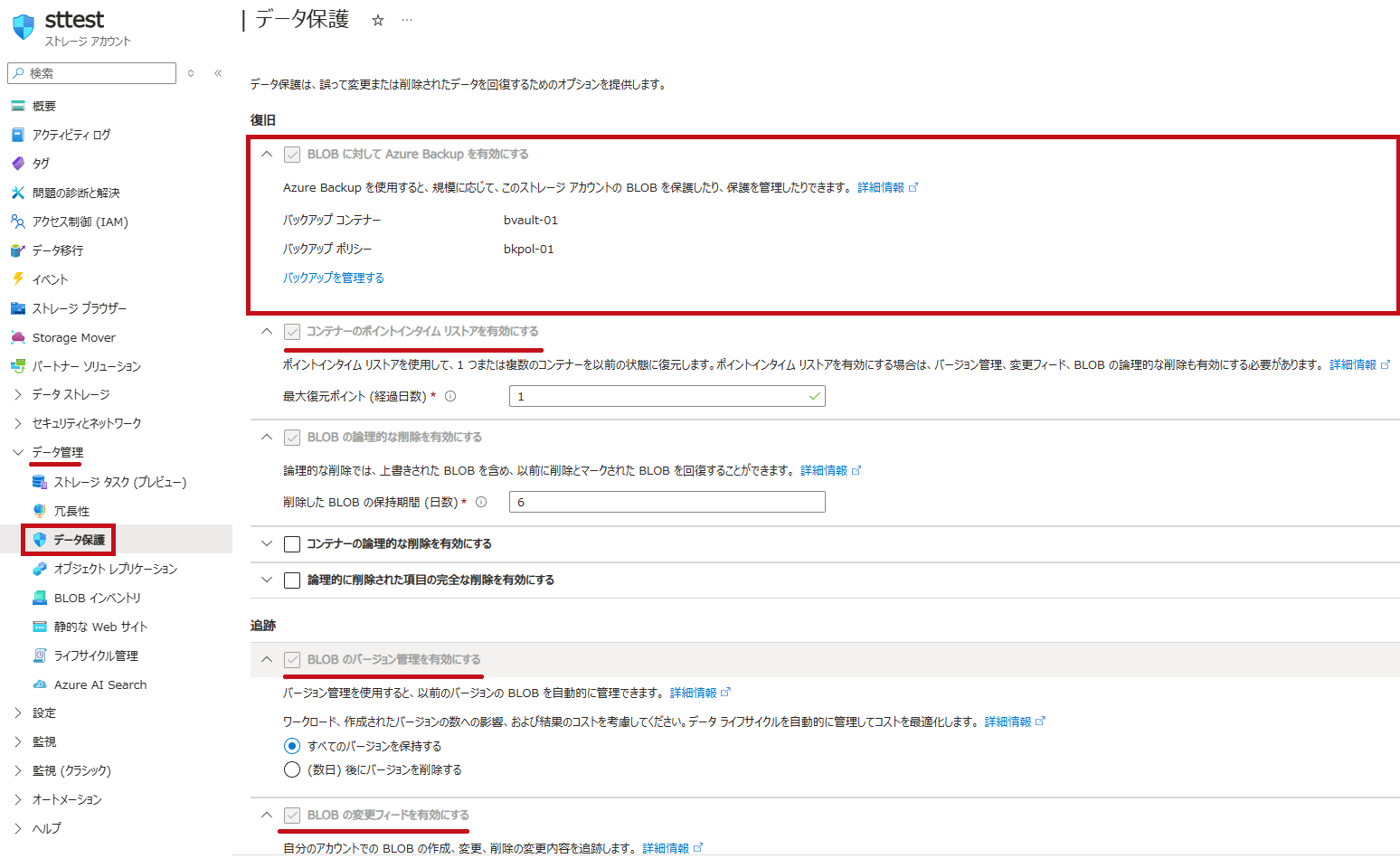Open Azure AI Search icon
The height and width of the screenshot is (868, 1400).
point(40,684)
